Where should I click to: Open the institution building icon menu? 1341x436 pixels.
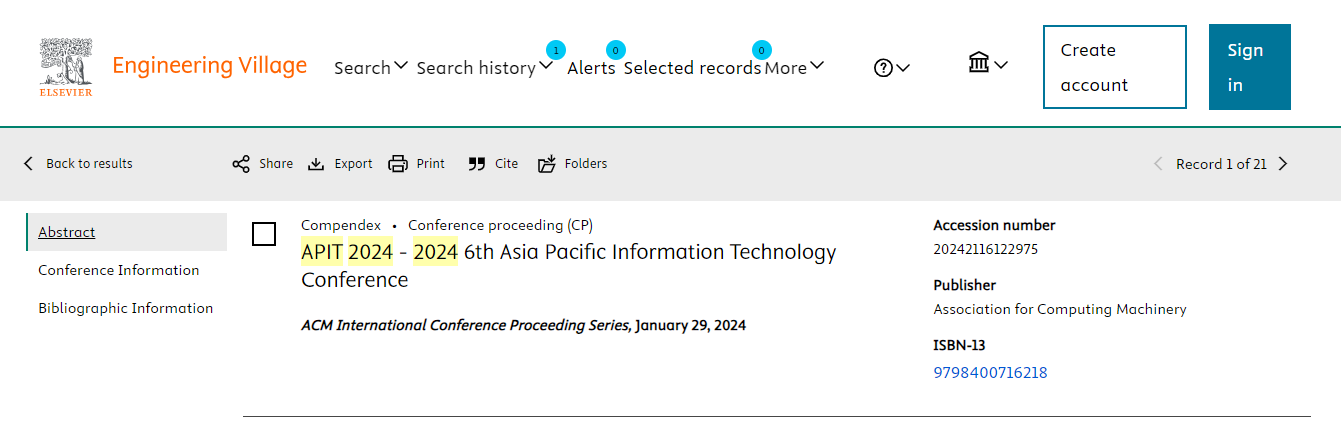pyautogui.click(x=987, y=64)
